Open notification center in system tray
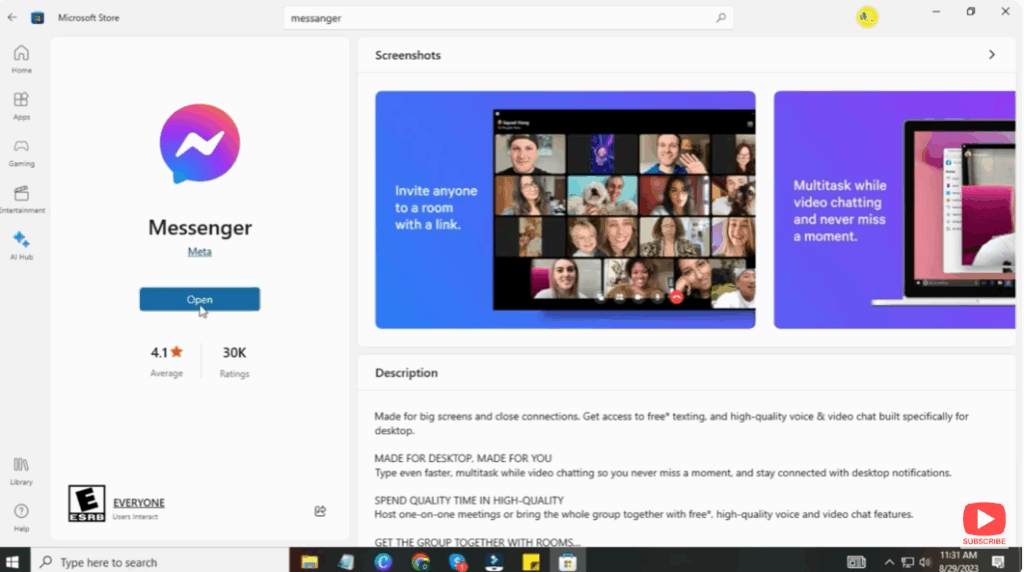The height and width of the screenshot is (572, 1024). [998, 562]
